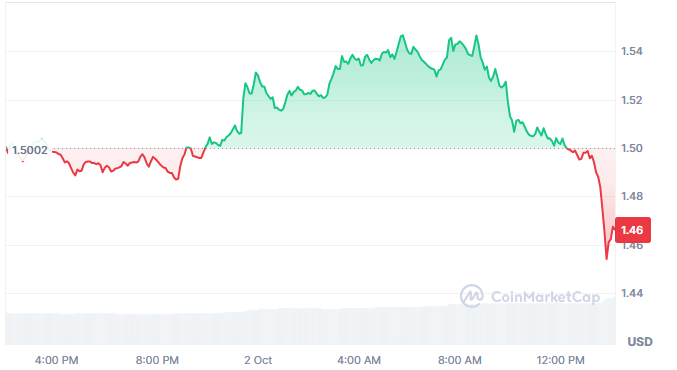Click the CoinMarketCap logo icon

pos(471,296)
